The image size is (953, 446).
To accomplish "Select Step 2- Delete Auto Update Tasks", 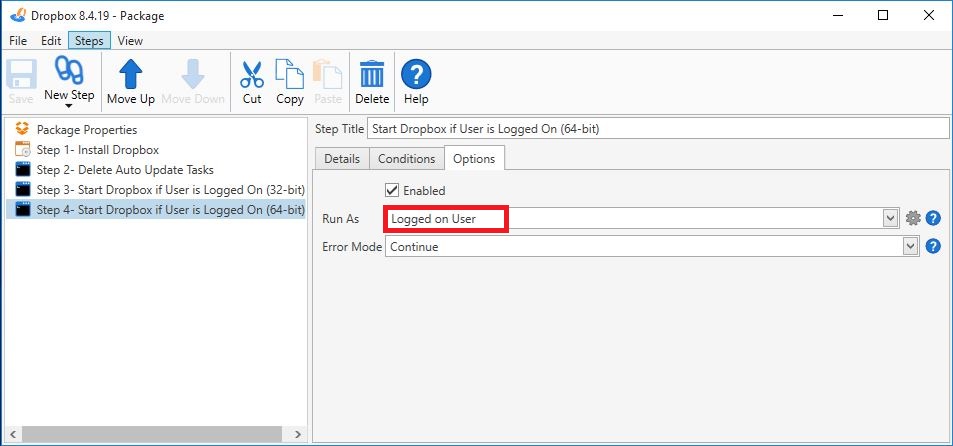I will [x=125, y=170].
